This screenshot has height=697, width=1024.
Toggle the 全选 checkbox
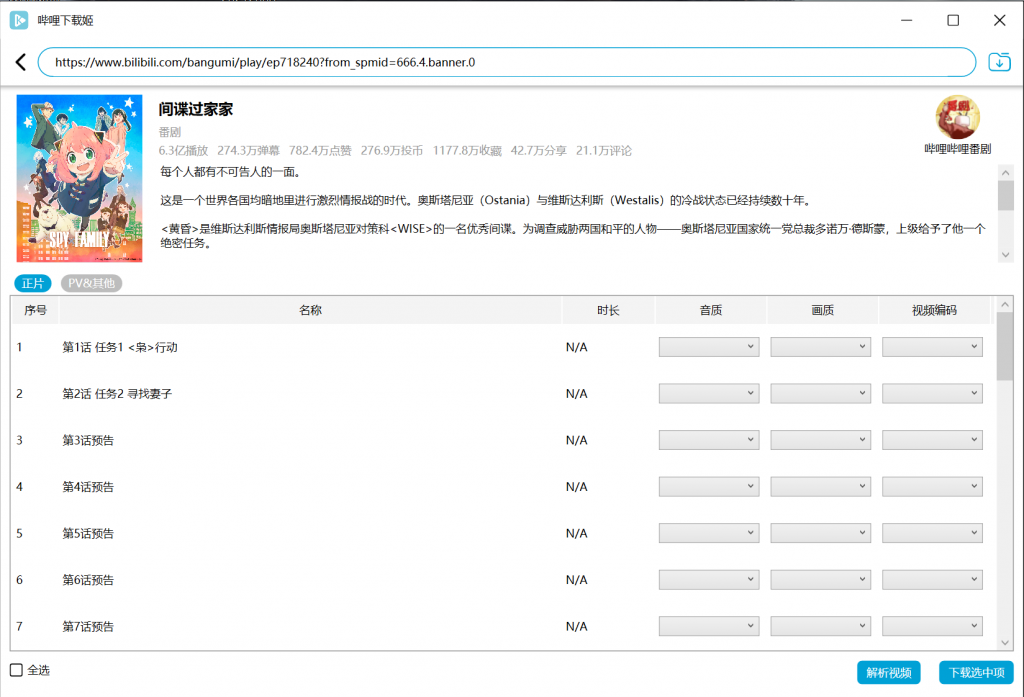(x=16, y=670)
